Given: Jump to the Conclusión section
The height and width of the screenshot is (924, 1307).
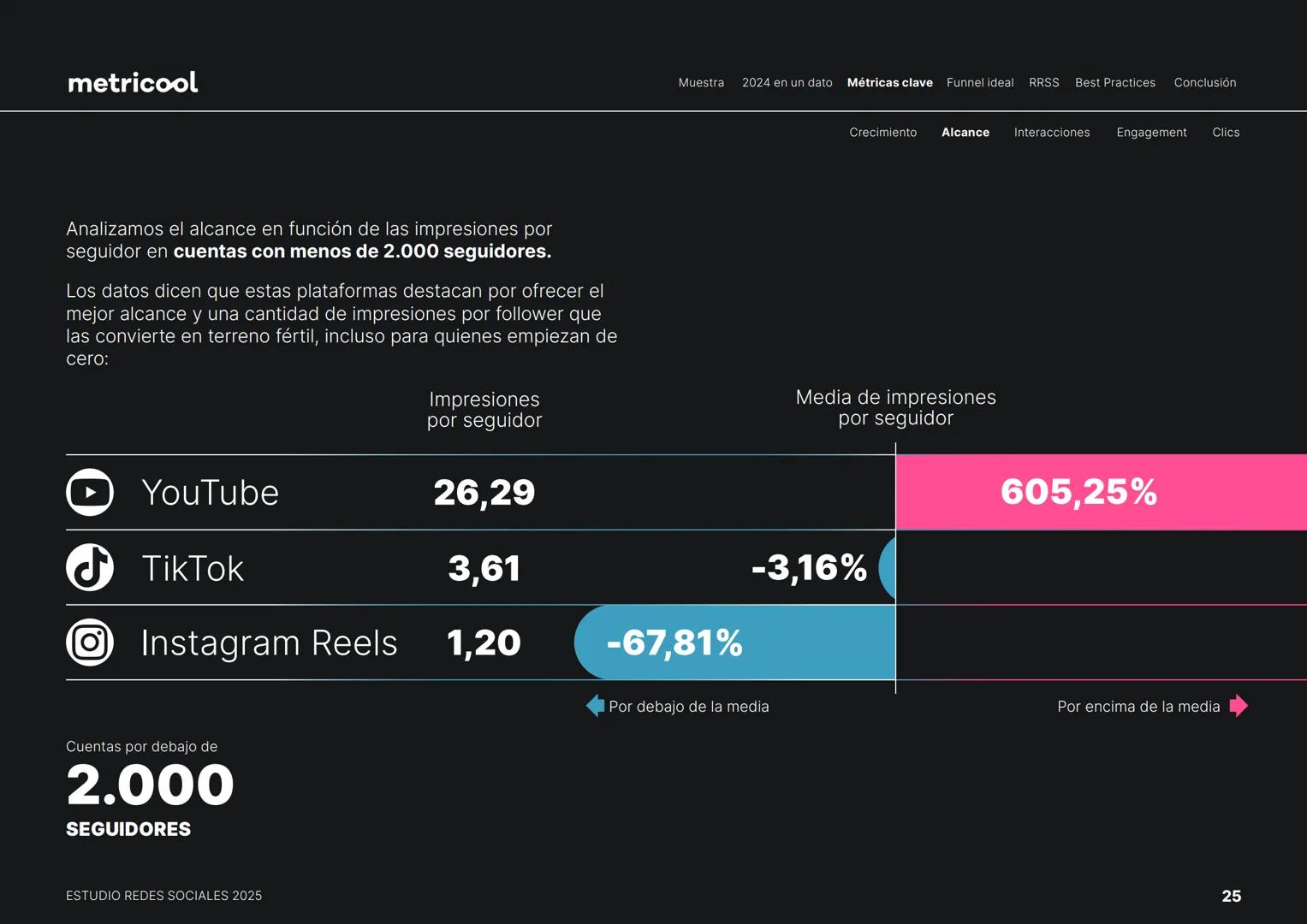Looking at the screenshot, I should [x=1204, y=83].
